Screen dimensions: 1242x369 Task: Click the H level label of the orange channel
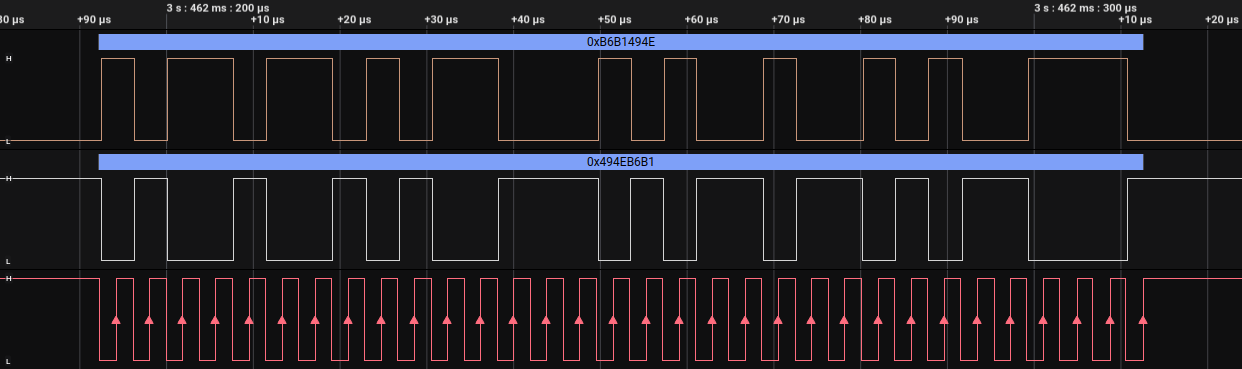(9, 59)
